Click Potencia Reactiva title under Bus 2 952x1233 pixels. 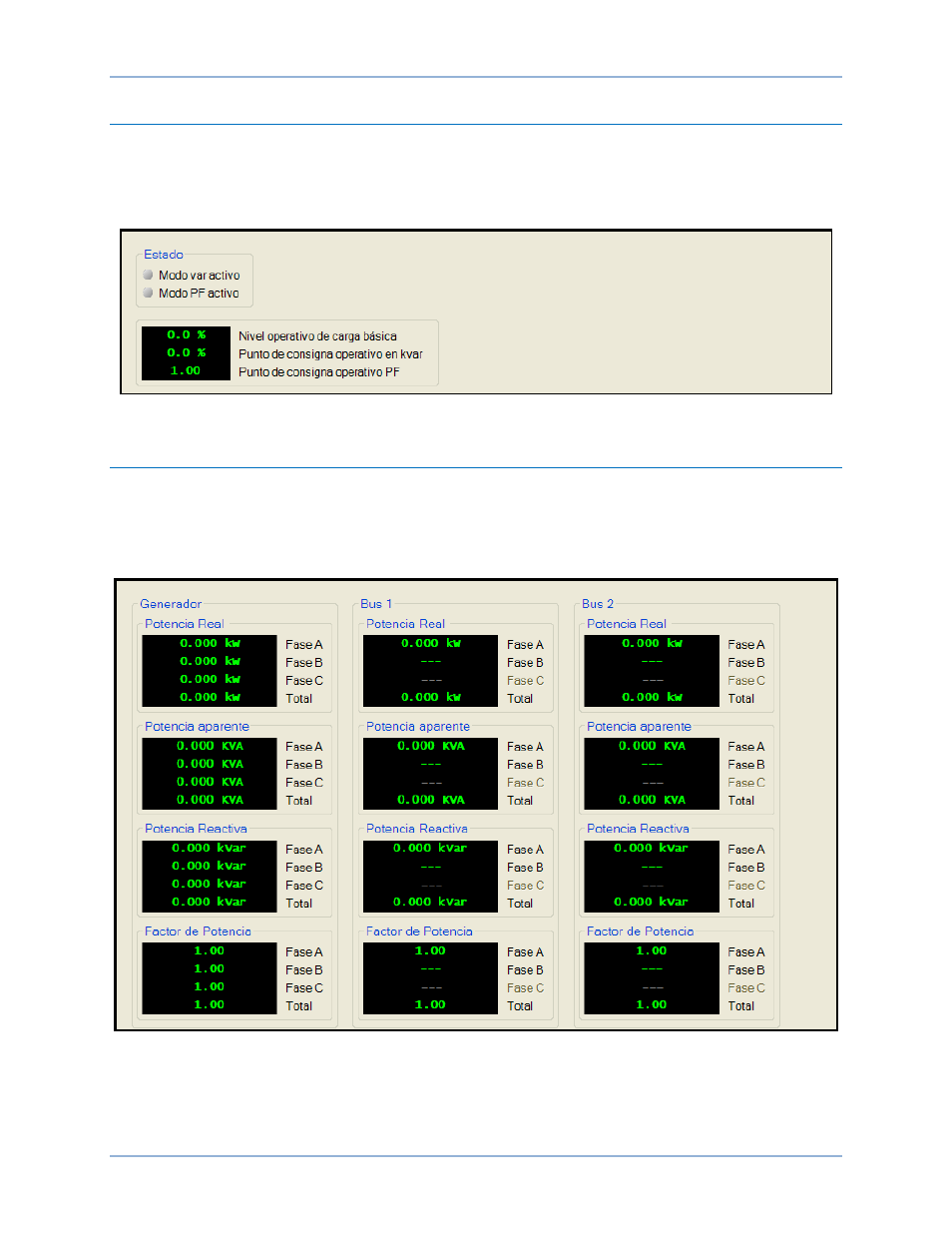point(638,829)
